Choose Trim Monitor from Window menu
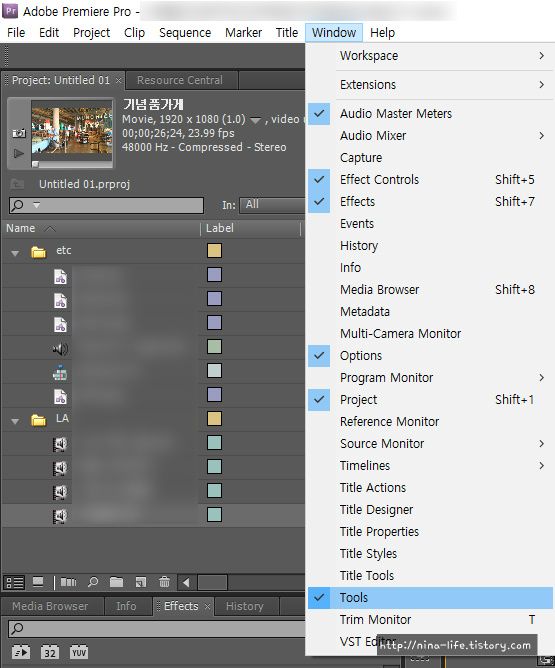The image size is (555, 668). pos(430,619)
